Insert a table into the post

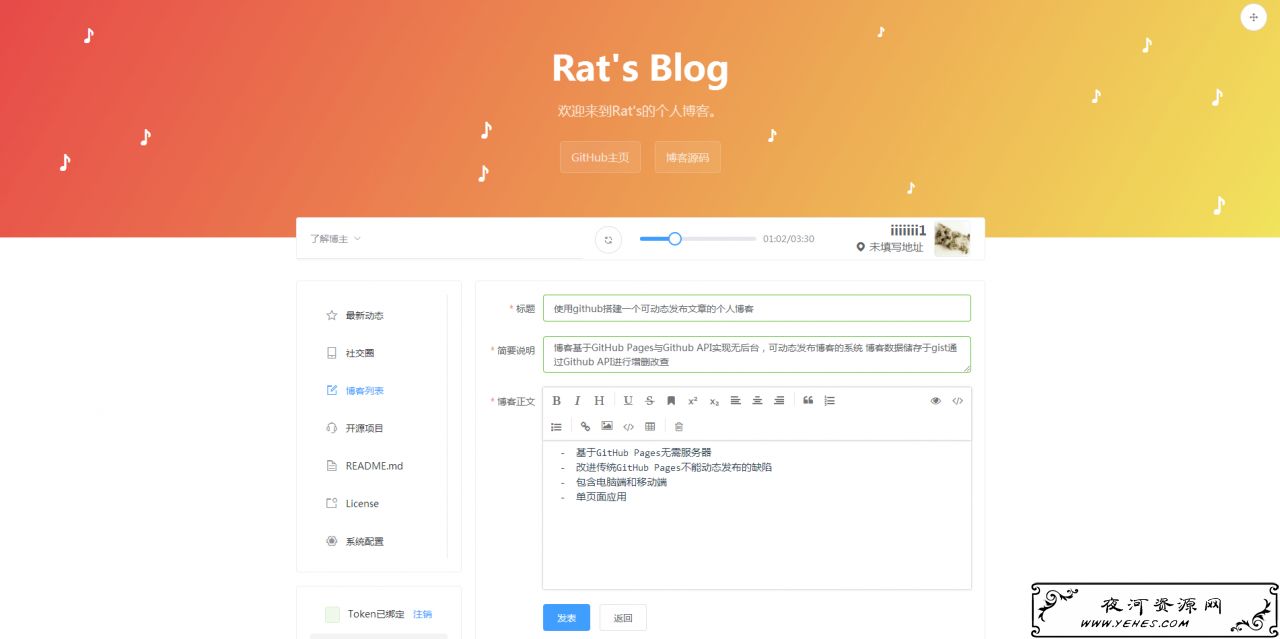650,427
